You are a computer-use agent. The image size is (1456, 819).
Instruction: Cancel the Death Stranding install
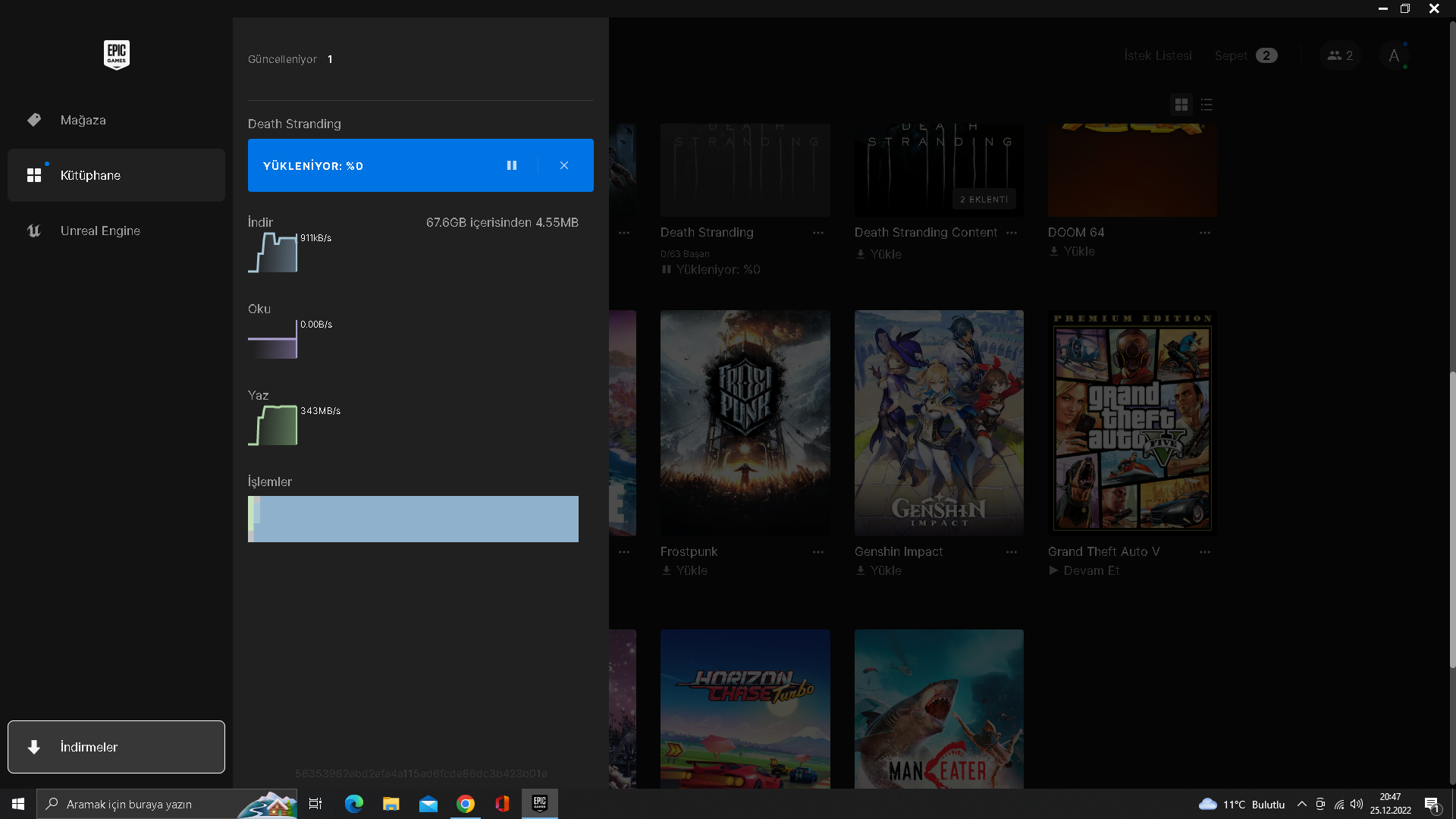[x=564, y=165]
